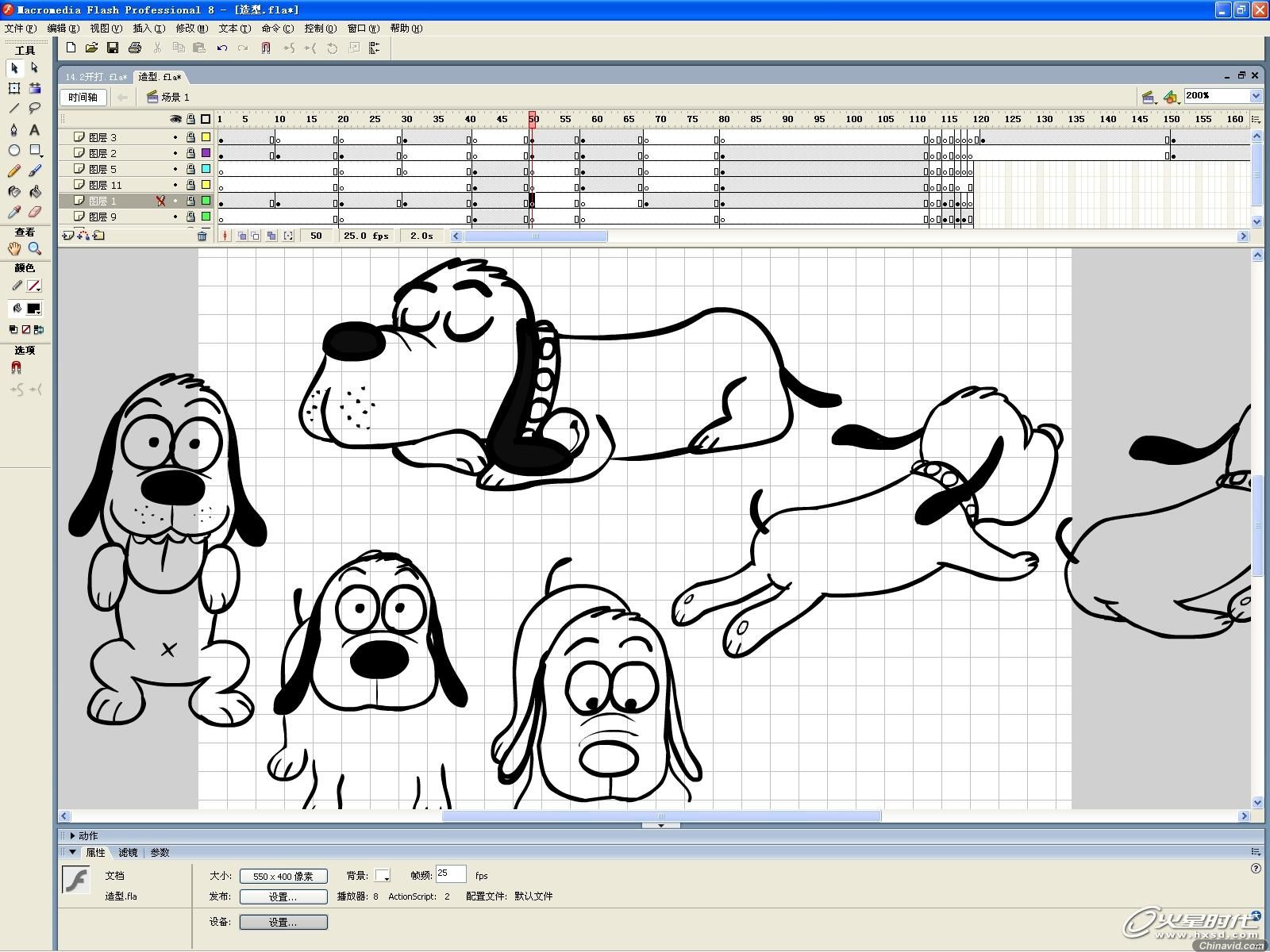Show or hide all layers eye icon

[175, 119]
